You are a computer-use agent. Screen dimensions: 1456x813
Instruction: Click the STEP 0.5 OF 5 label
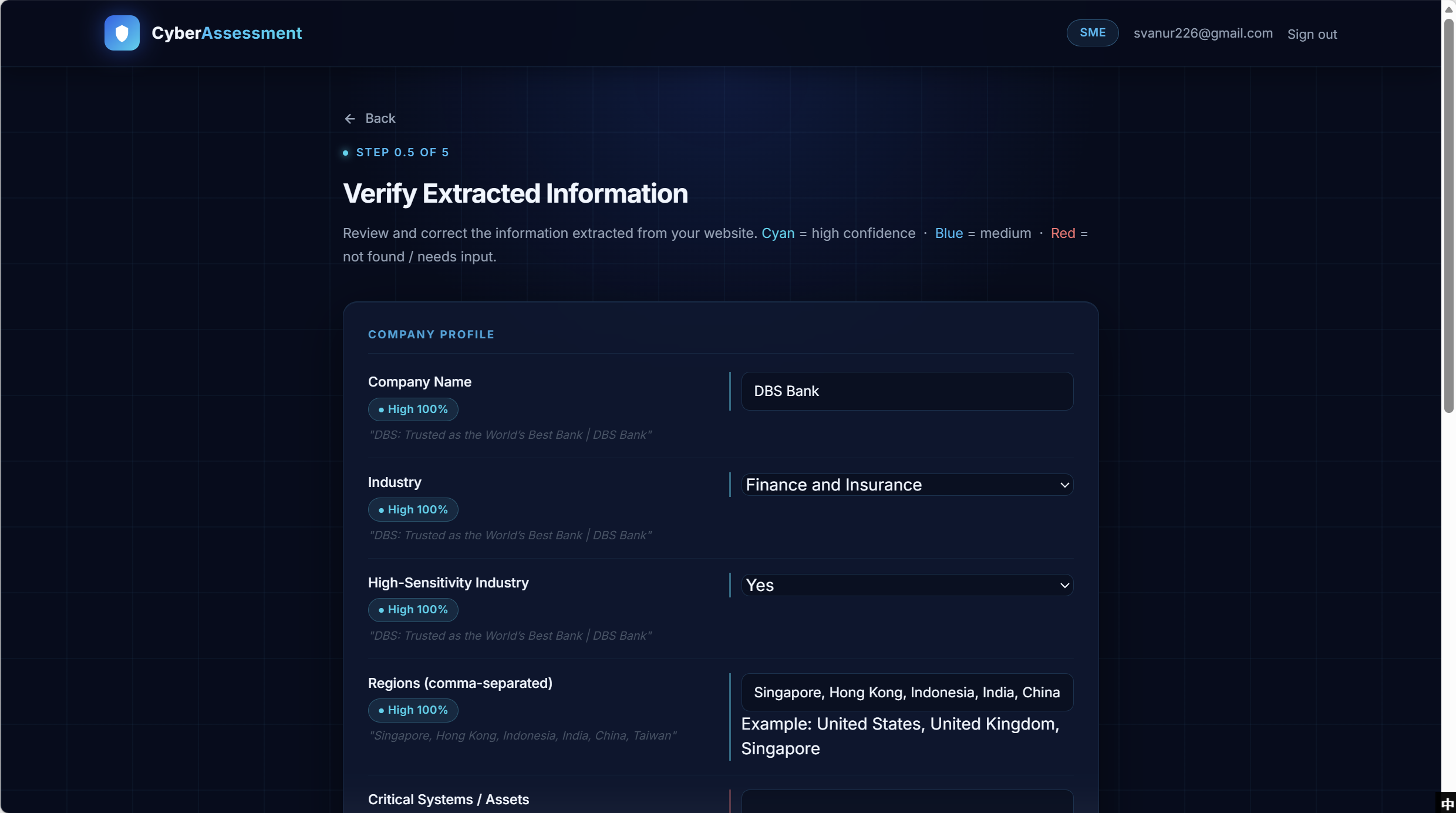tap(403, 153)
